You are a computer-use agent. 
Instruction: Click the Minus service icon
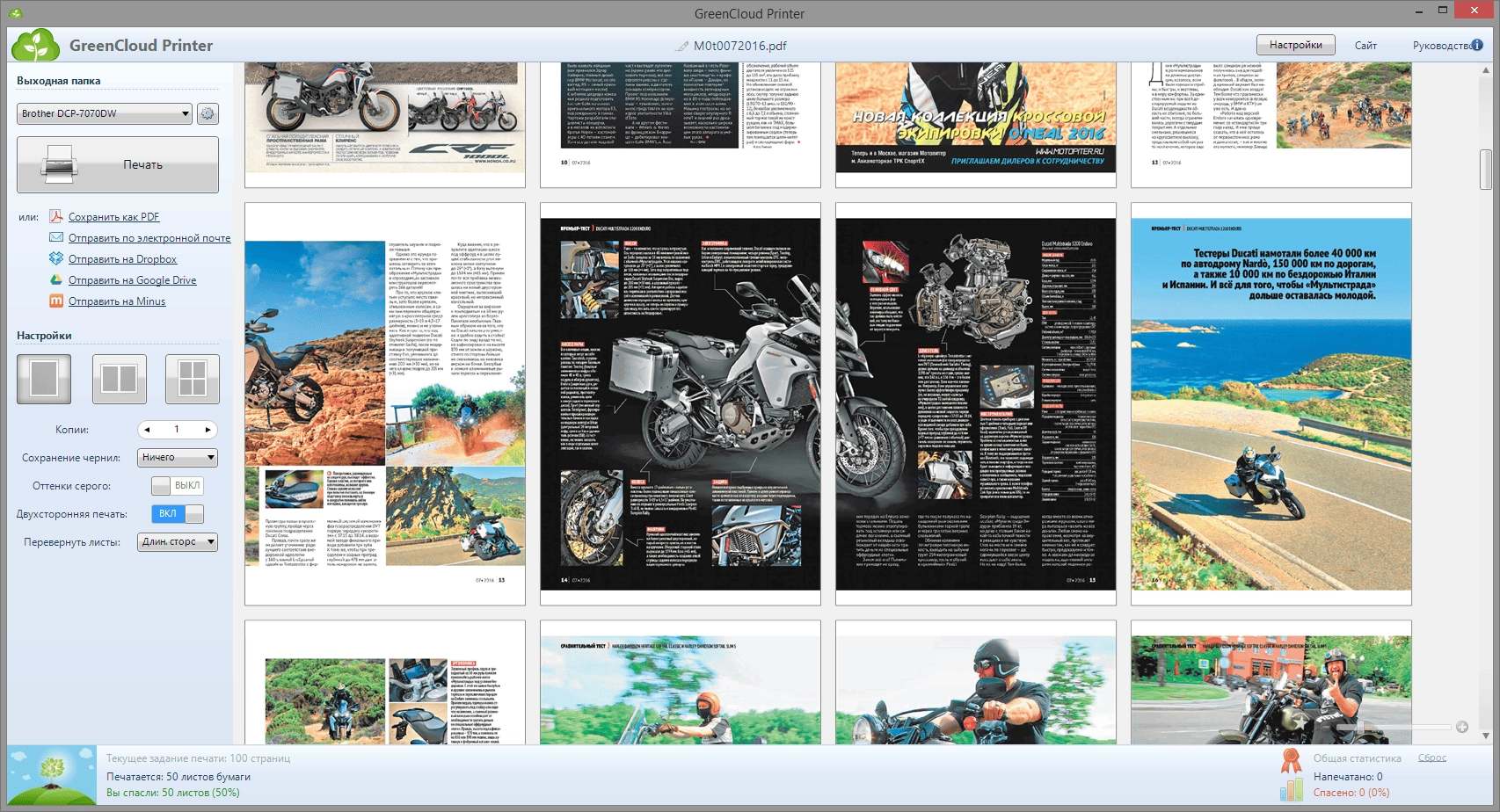click(55, 301)
